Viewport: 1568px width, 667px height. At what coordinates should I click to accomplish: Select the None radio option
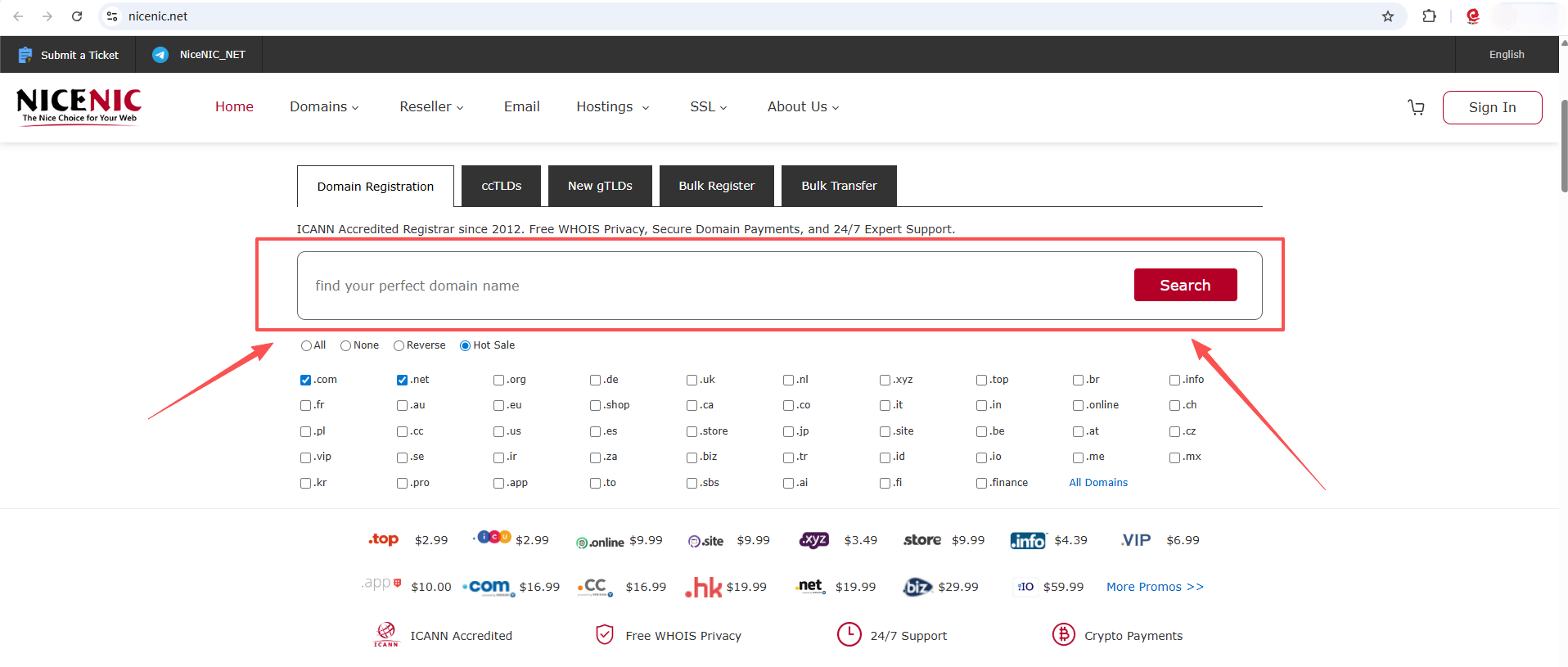tap(345, 345)
